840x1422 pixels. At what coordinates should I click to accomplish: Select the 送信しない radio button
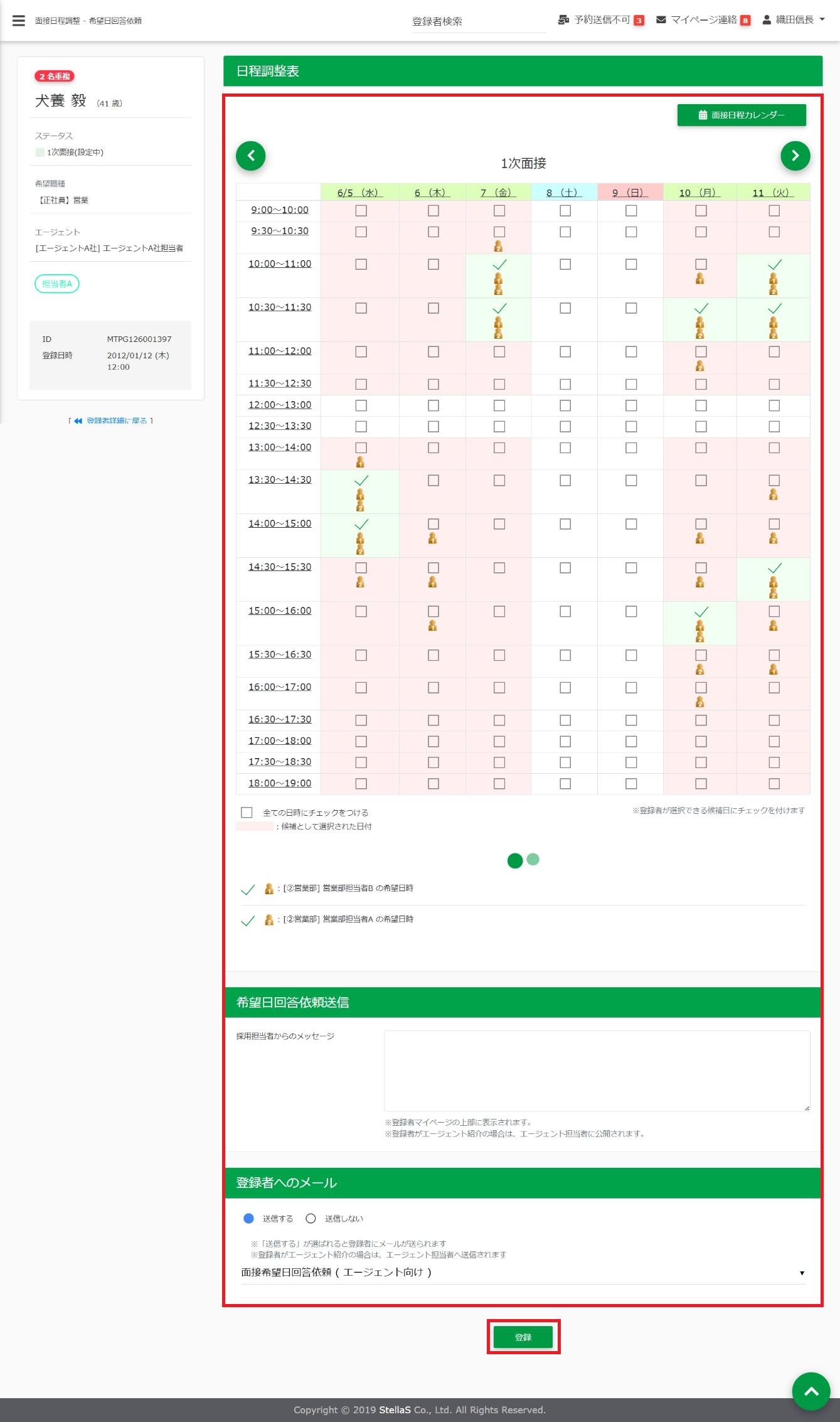click(311, 1219)
